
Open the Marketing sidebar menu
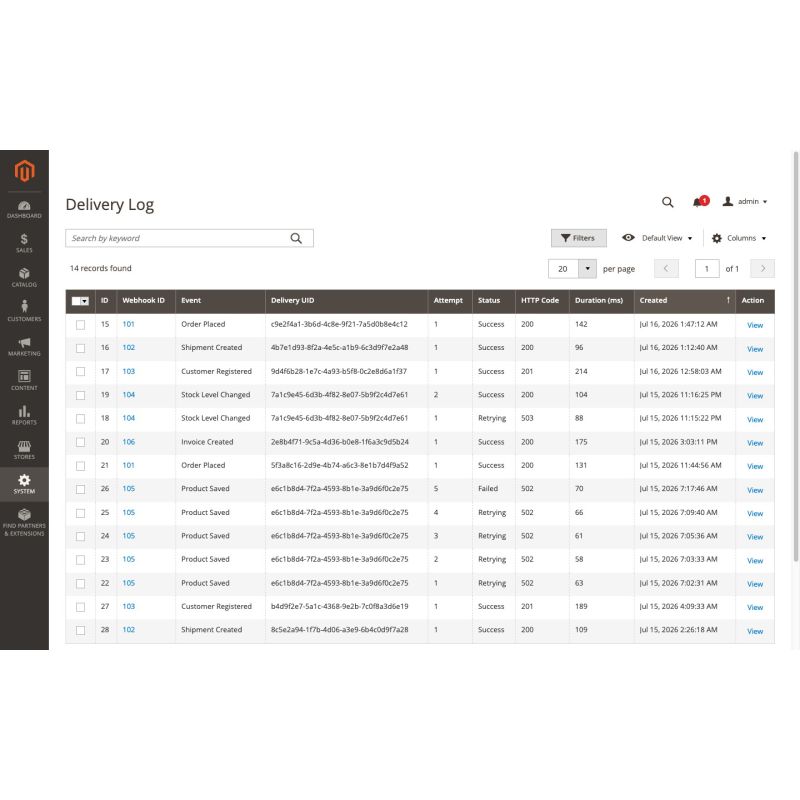(24, 346)
